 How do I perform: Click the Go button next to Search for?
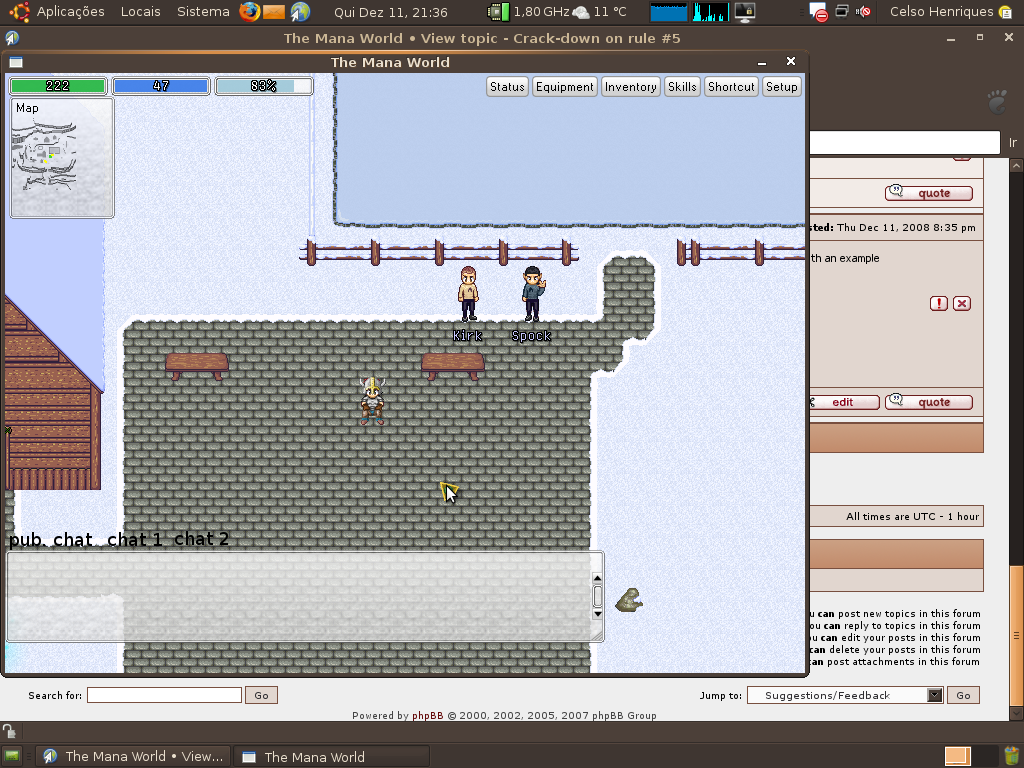click(x=261, y=696)
